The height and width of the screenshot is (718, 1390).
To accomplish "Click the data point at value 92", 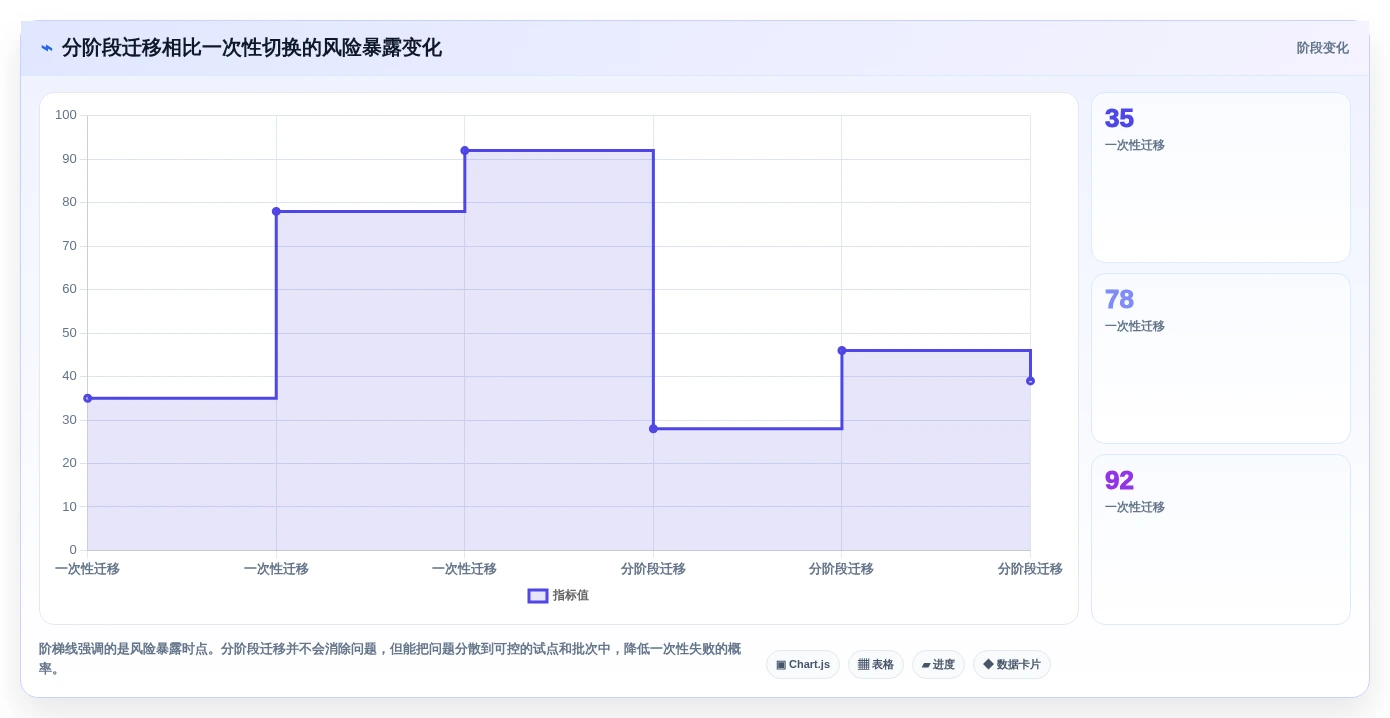I will pos(465,151).
